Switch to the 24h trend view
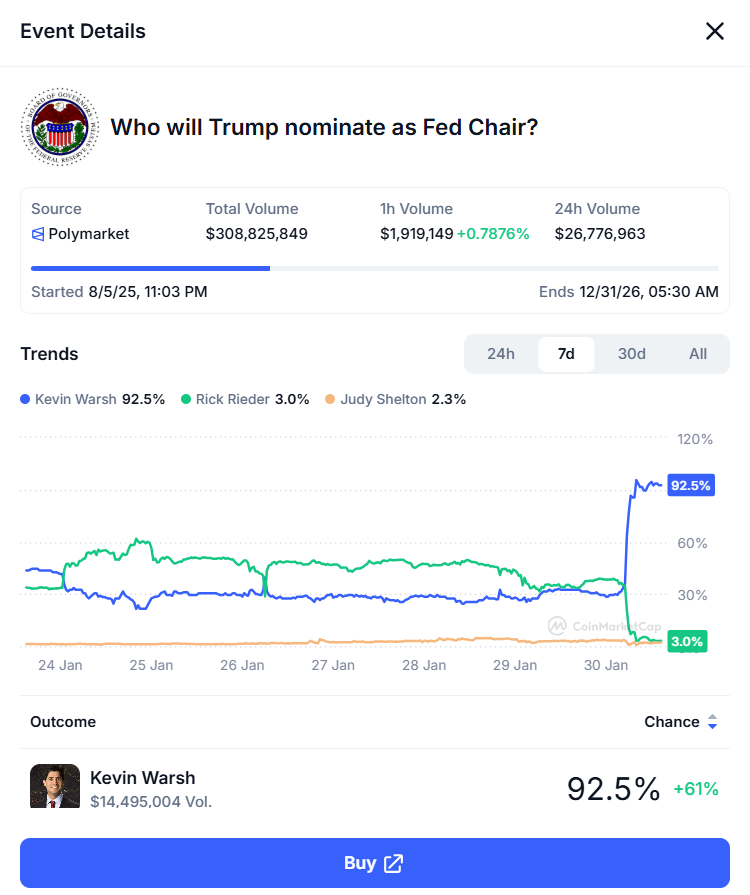Viewport: 750px width, 895px height. click(x=501, y=354)
